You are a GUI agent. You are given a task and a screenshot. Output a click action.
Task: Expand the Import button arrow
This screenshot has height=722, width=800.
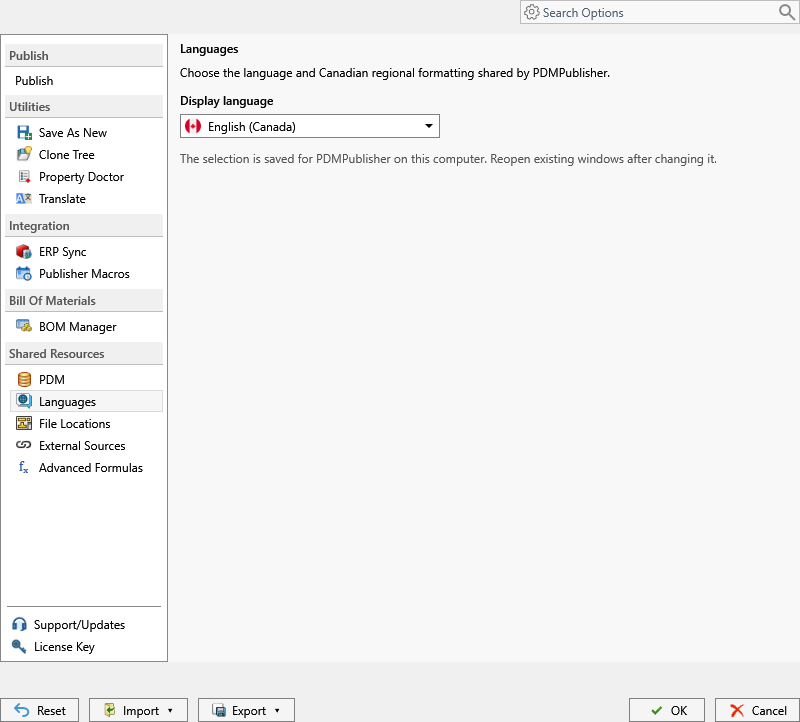coord(170,710)
